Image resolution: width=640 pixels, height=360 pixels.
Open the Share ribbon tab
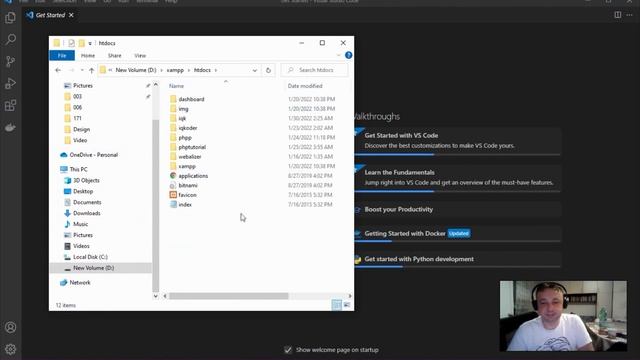coord(115,56)
